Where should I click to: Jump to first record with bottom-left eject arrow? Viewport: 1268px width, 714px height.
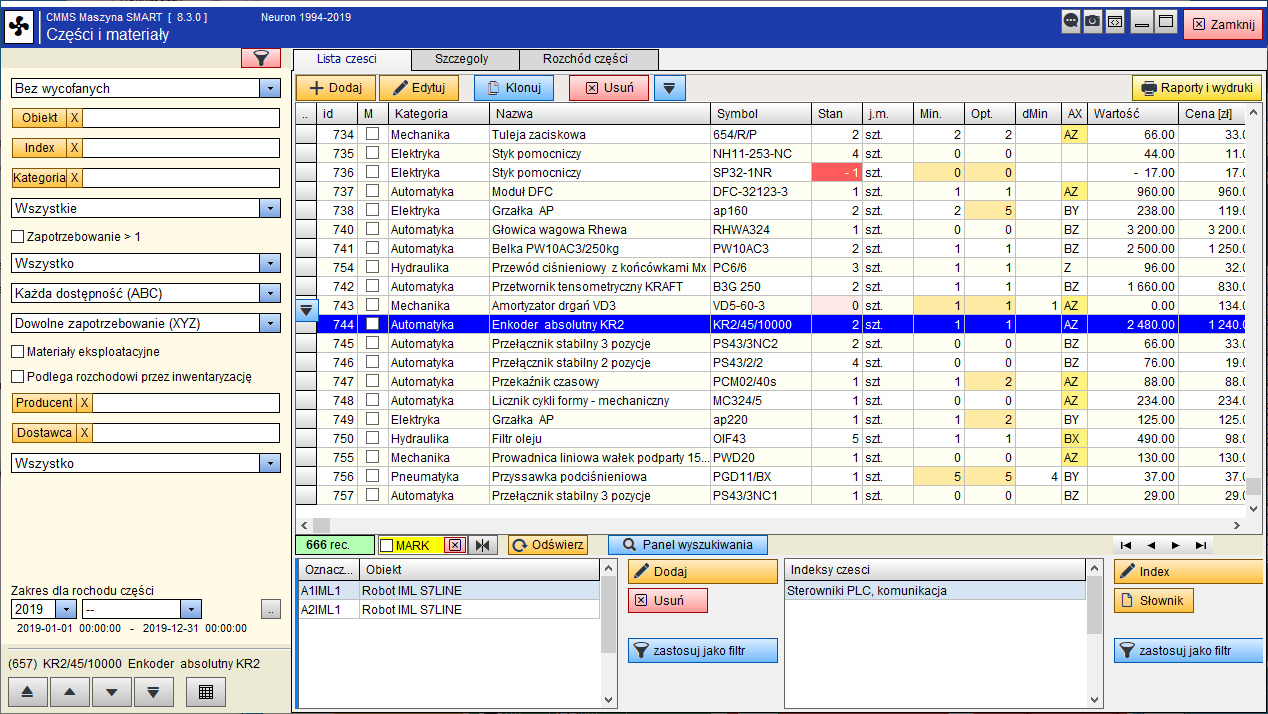coord(28,692)
